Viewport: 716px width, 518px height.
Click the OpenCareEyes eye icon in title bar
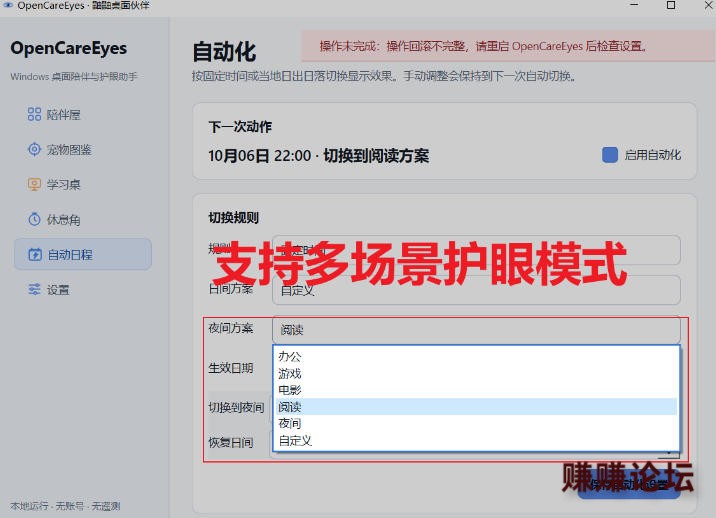(x=8, y=5)
